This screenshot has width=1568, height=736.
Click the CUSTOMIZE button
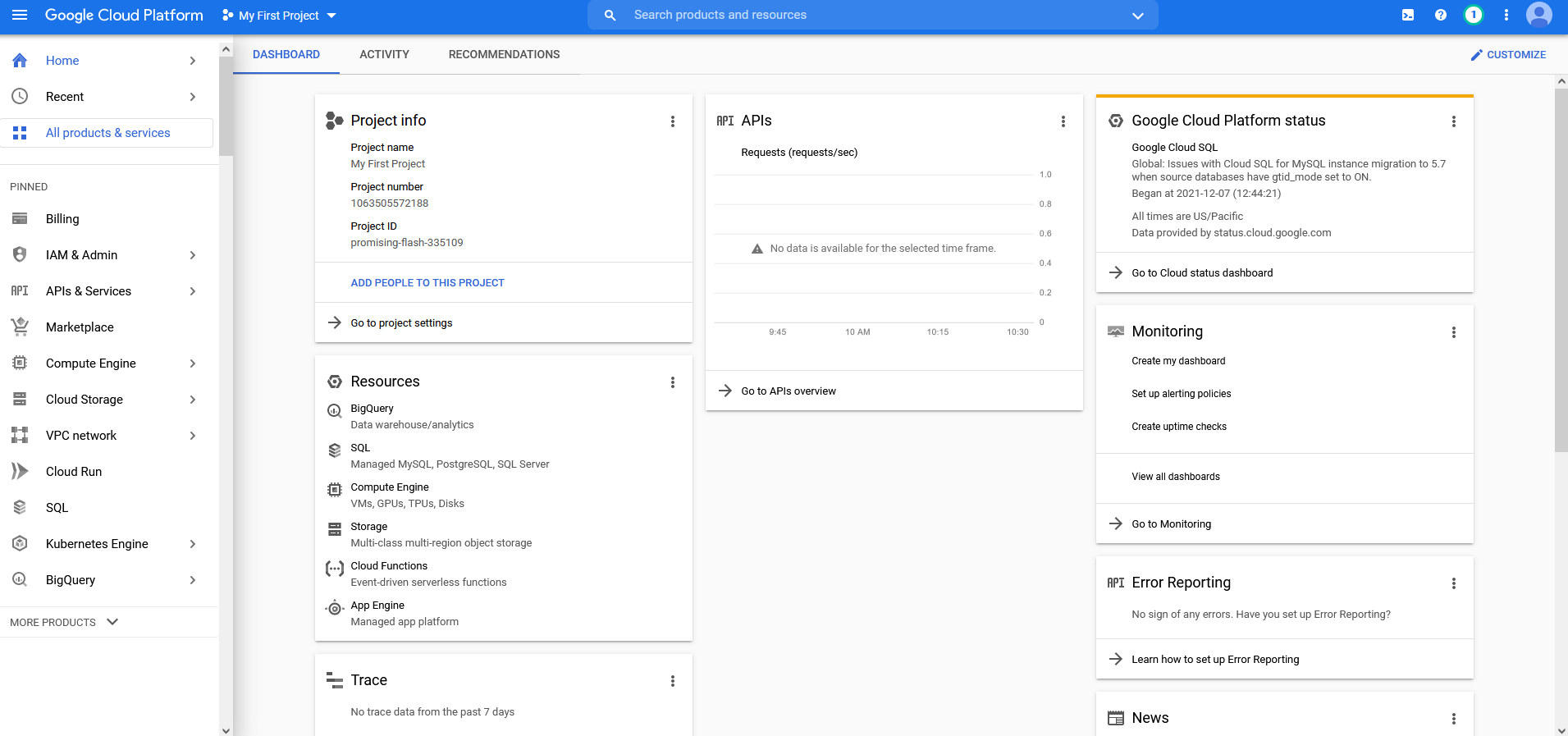click(1508, 55)
